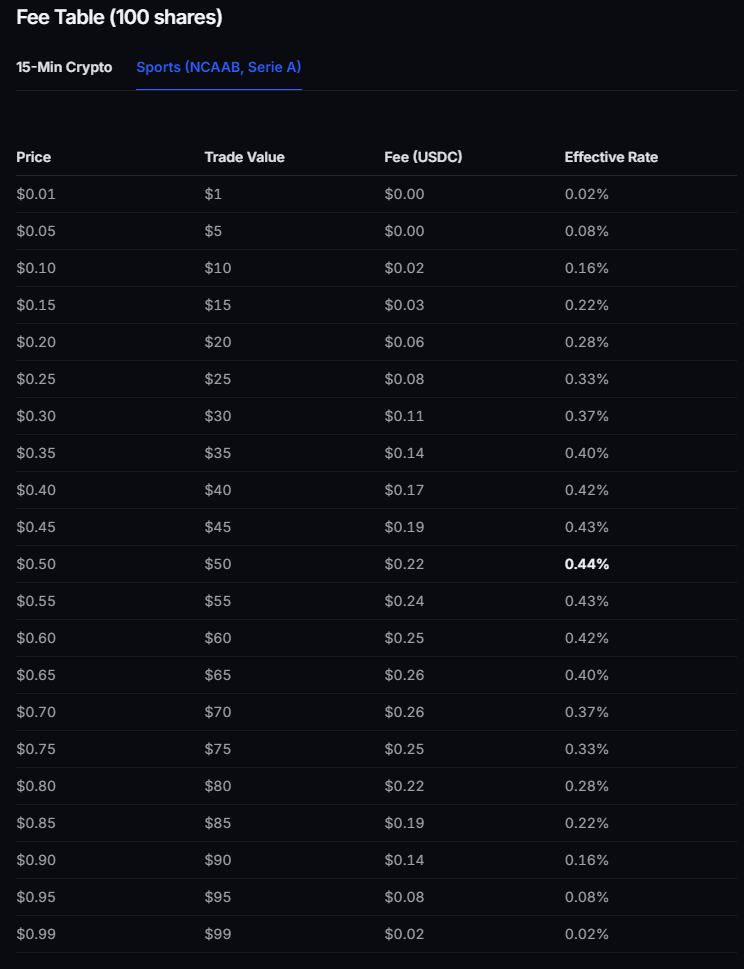The image size is (744, 969).
Task: Click the $65 trade value cell
Action: tap(218, 675)
